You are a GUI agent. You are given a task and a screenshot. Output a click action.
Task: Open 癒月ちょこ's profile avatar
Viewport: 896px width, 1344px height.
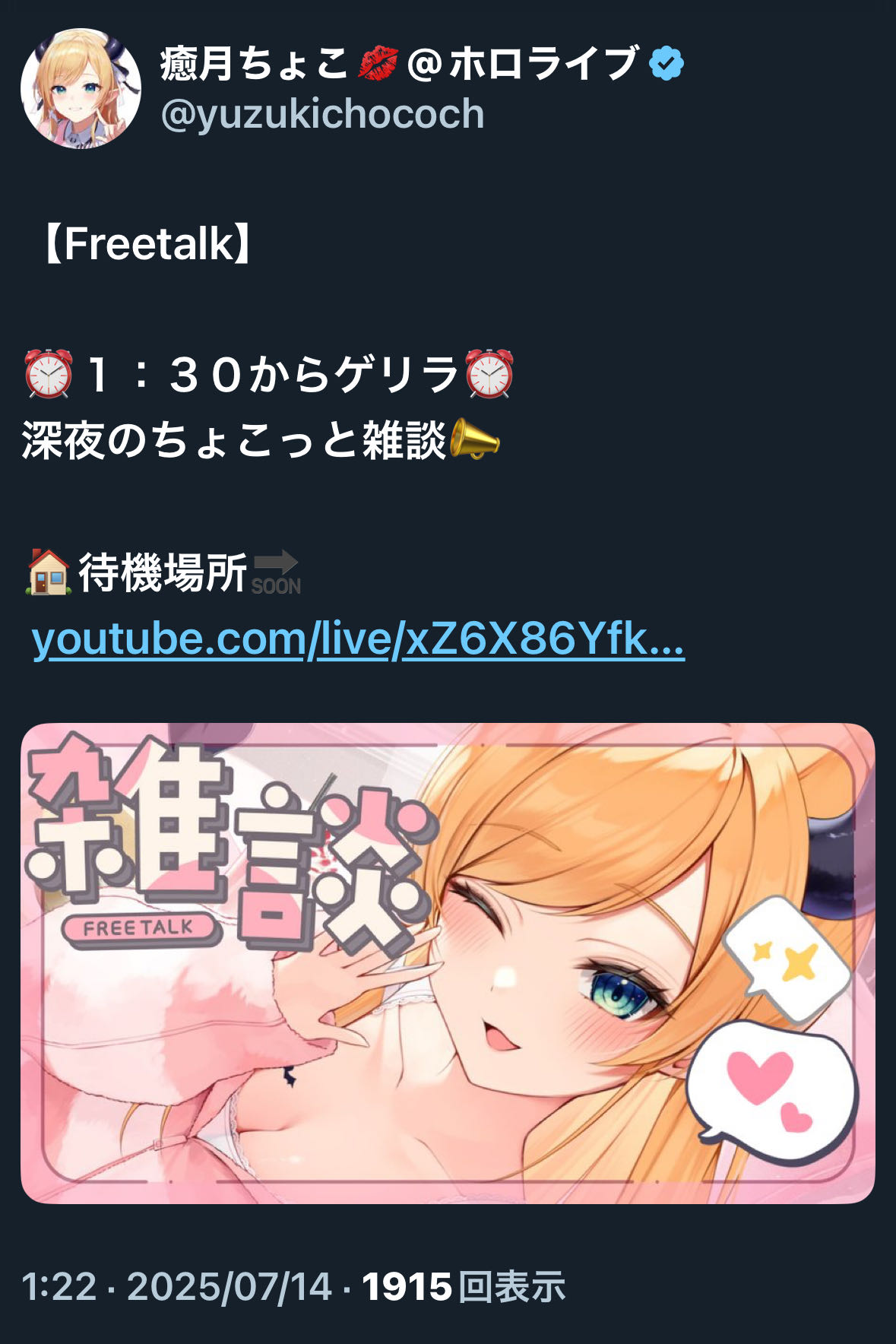click(x=81, y=88)
